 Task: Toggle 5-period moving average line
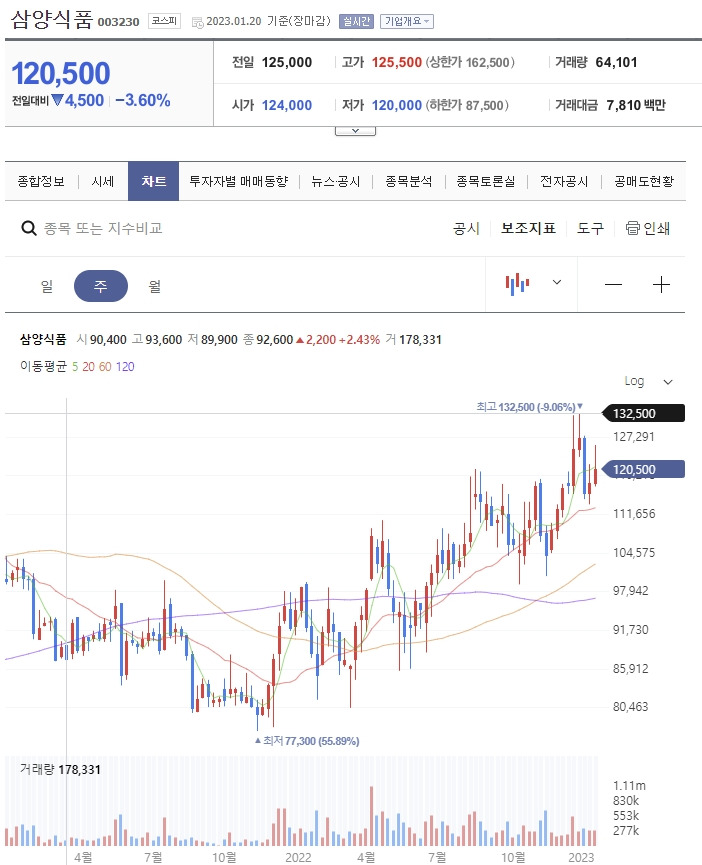pyautogui.click(x=75, y=367)
